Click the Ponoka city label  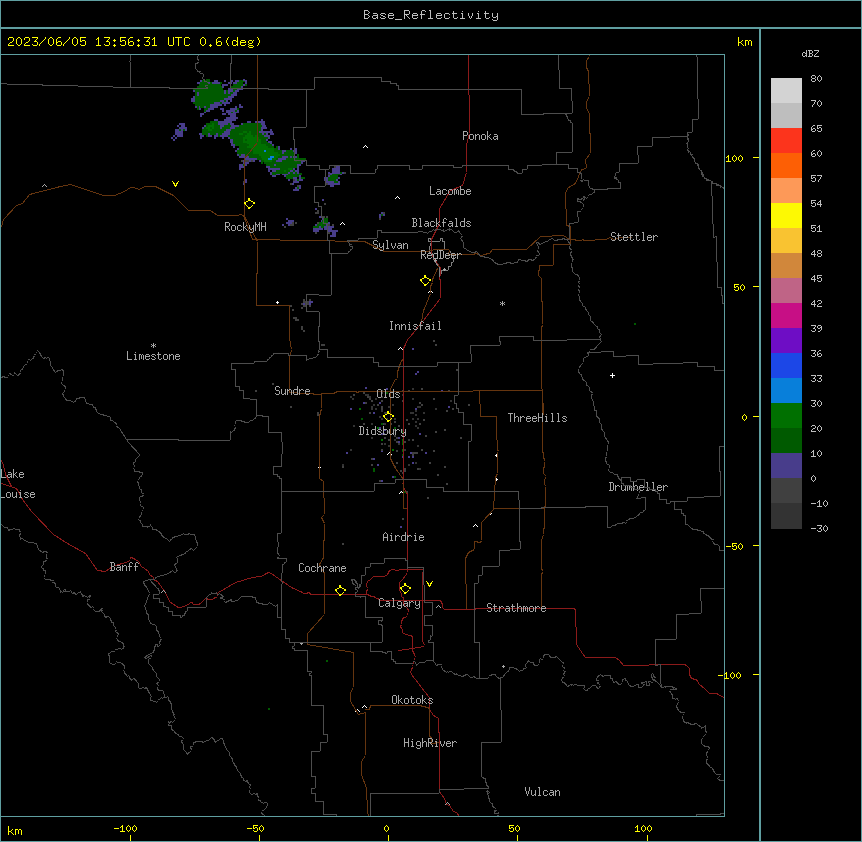480,136
